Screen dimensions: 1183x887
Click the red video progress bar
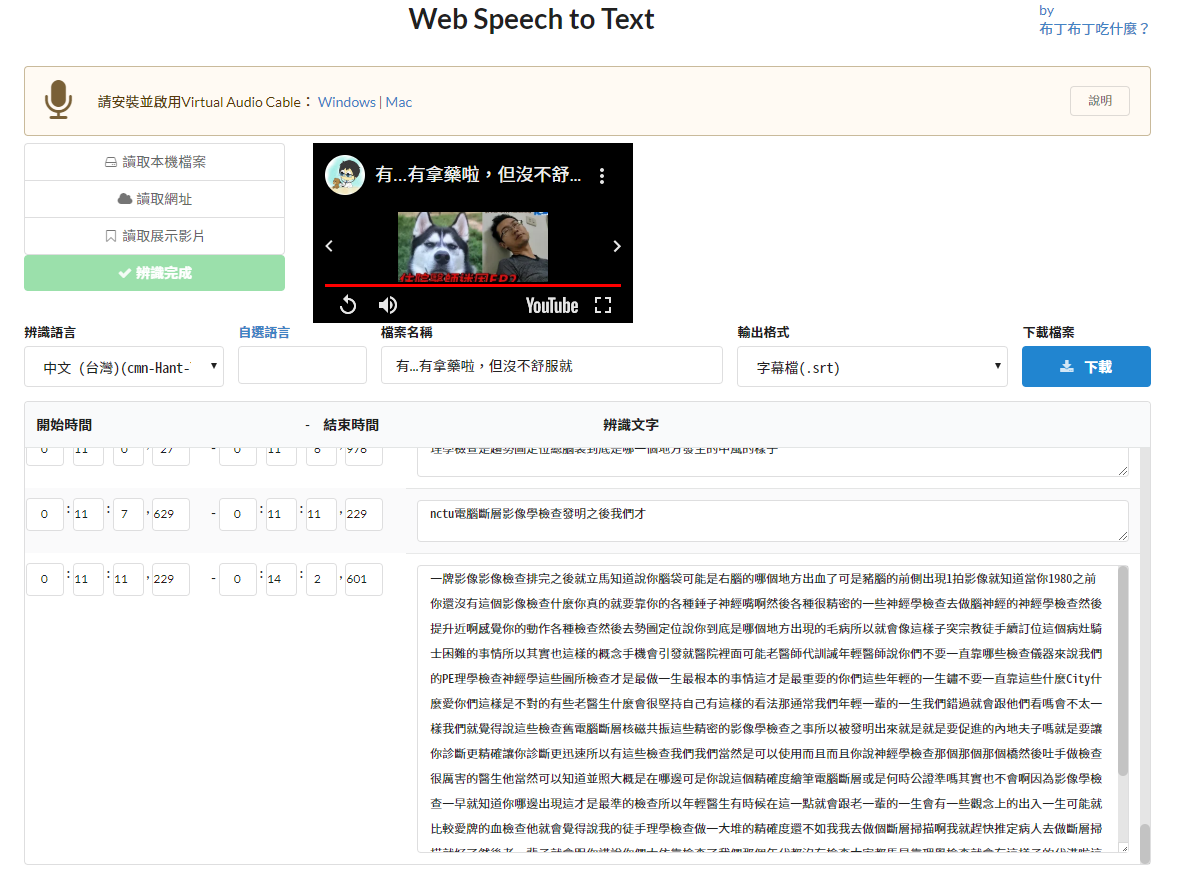point(473,285)
